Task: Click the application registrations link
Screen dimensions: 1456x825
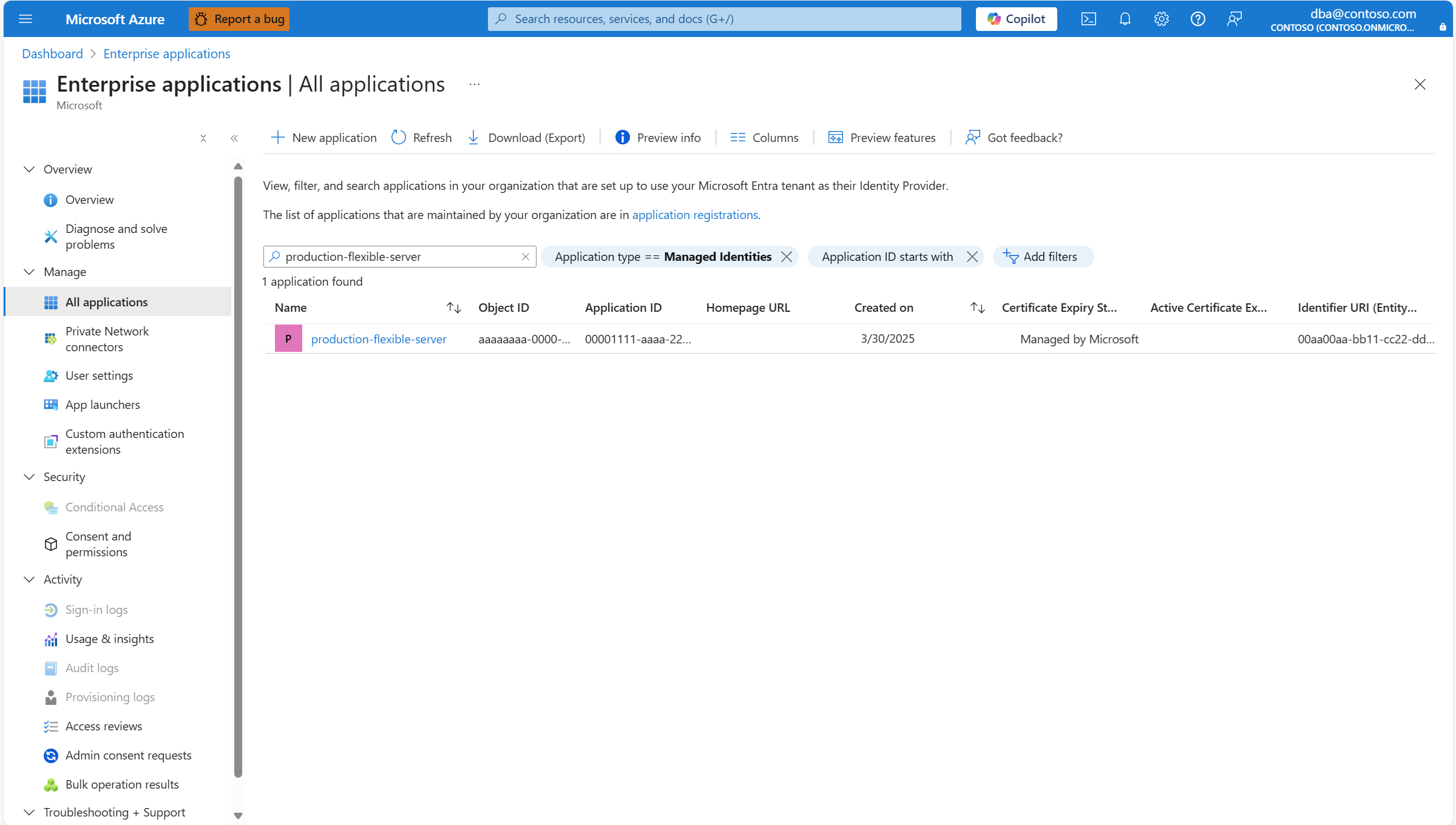Action: click(x=695, y=215)
